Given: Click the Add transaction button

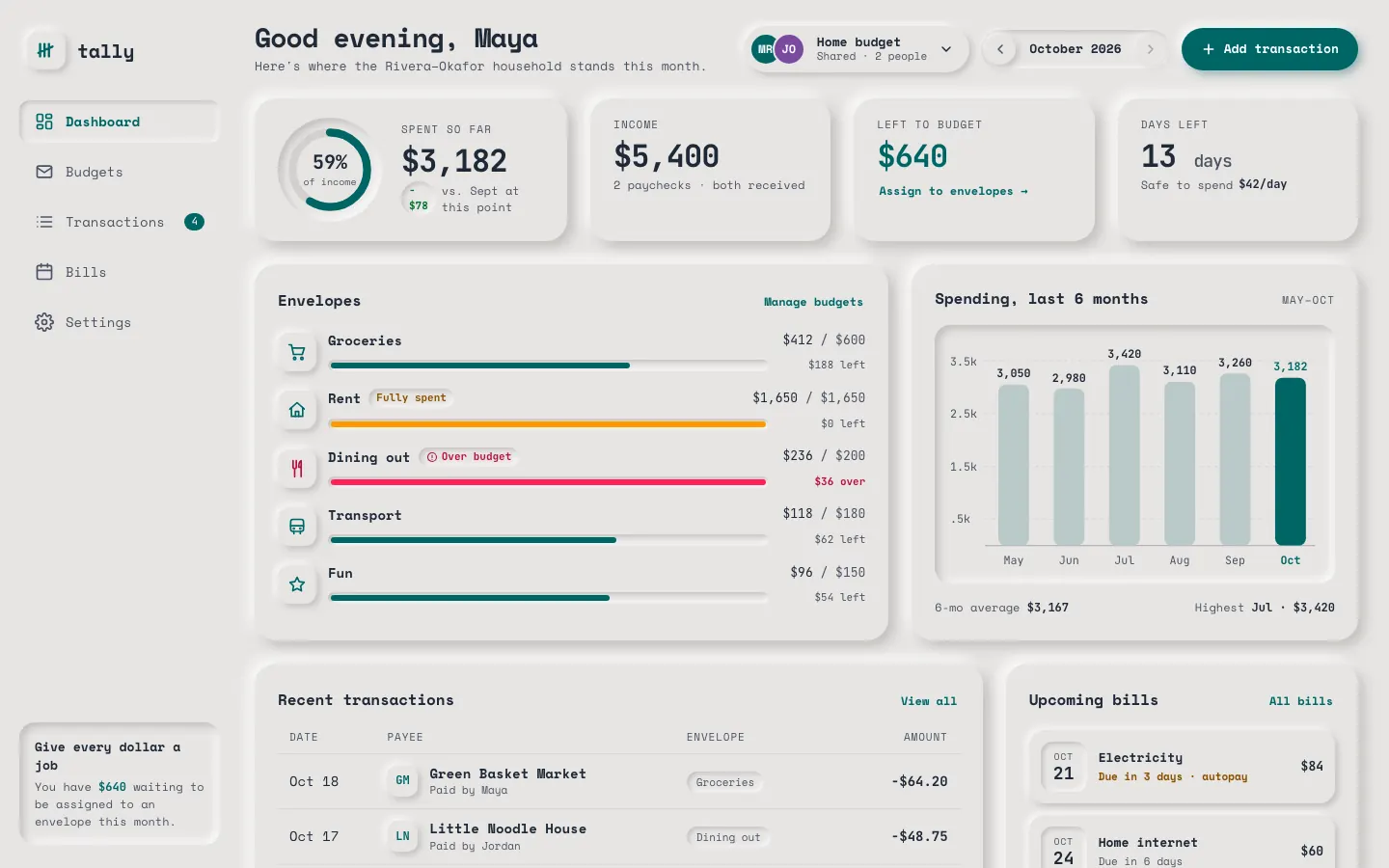Looking at the screenshot, I should click(x=1269, y=49).
